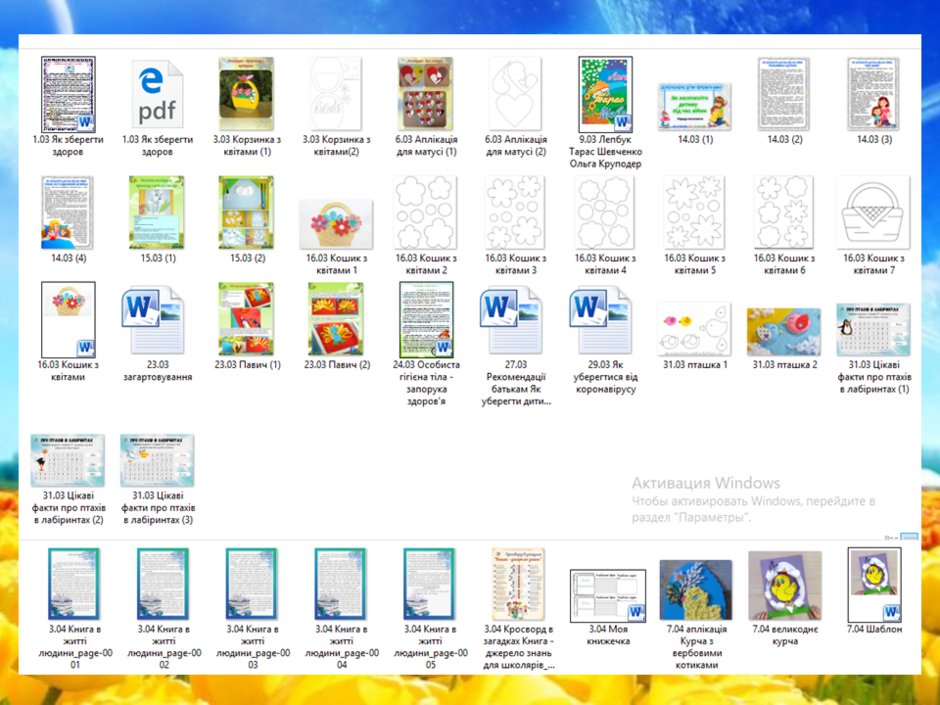The height and width of the screenshot is (705, 940).
Task: Open Word doc 29.03 Як уберегтися від коронавірусу
Action: click(x=601, y=321)
